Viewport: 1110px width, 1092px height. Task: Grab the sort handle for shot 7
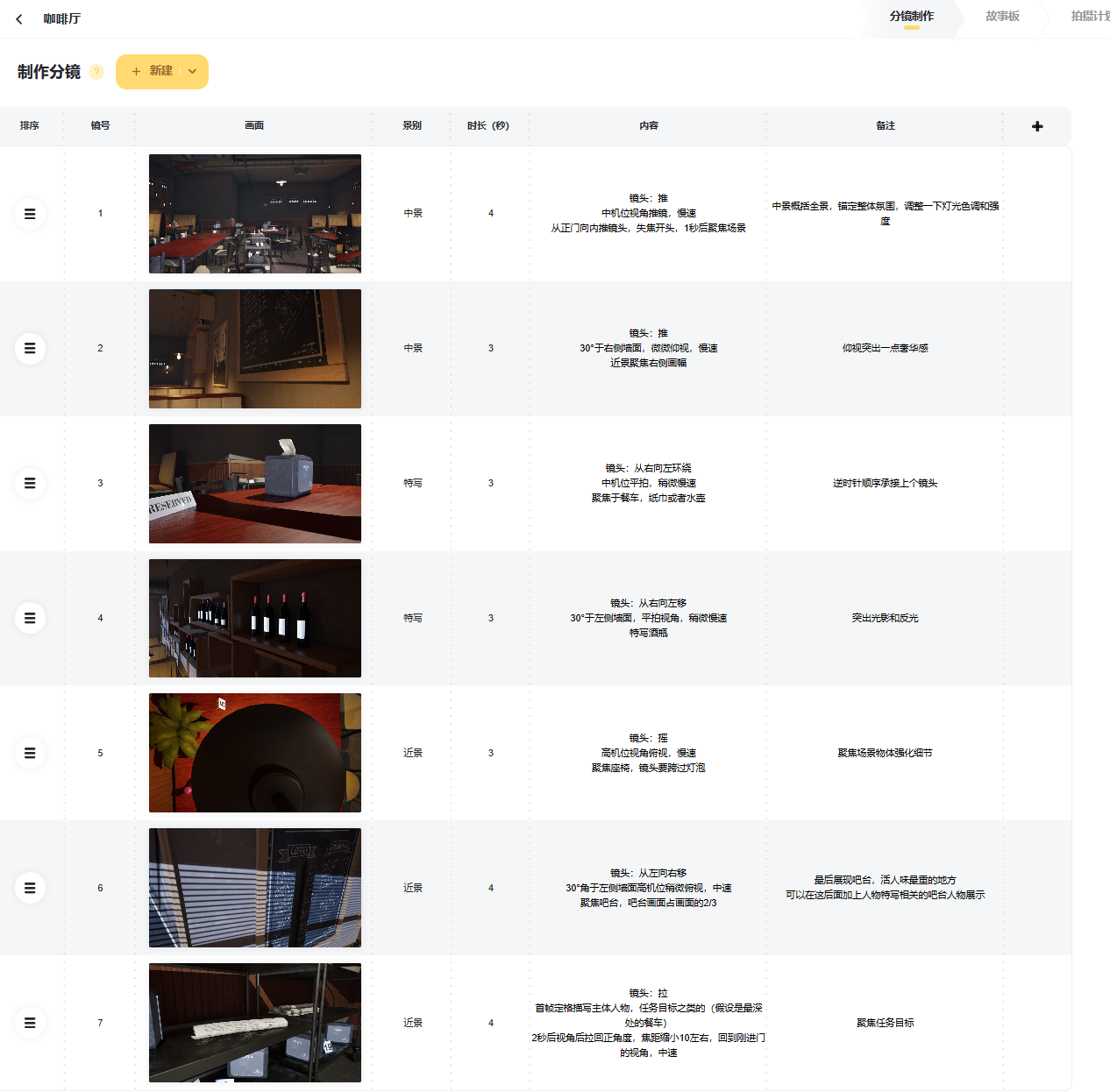tap(30, 1024)
